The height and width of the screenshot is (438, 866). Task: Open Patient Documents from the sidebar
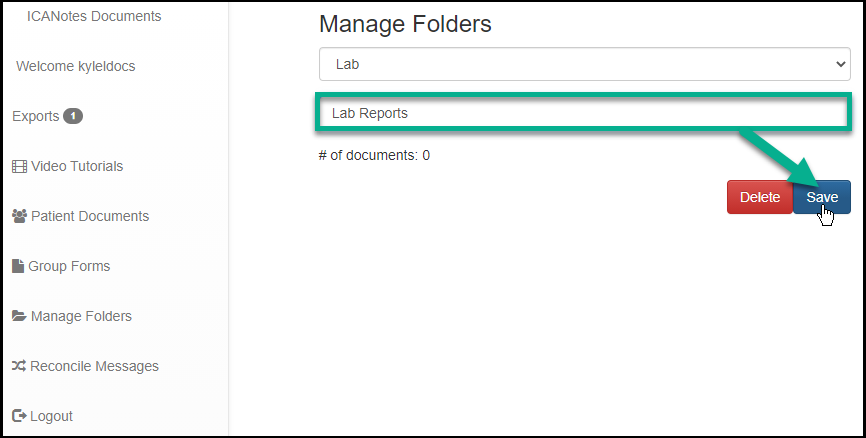[90, 216]
